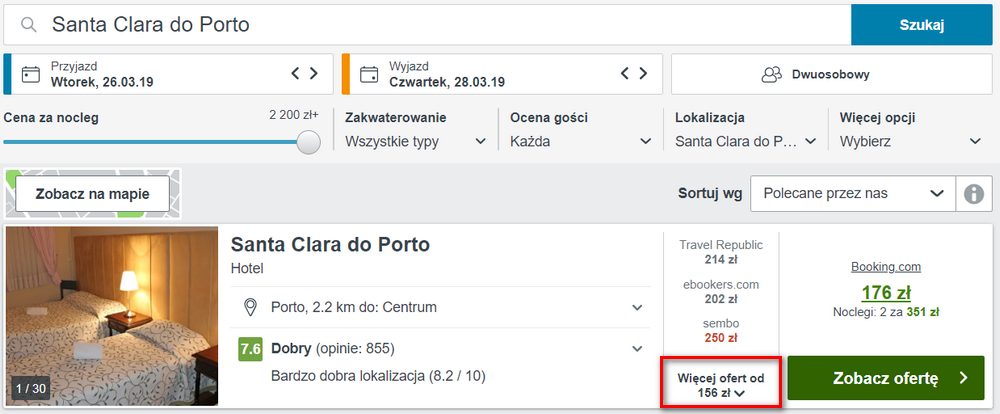1000x414 pixels.
Task: Open the Ocena gości rating dropdown
Action: (x=580, y=141)
